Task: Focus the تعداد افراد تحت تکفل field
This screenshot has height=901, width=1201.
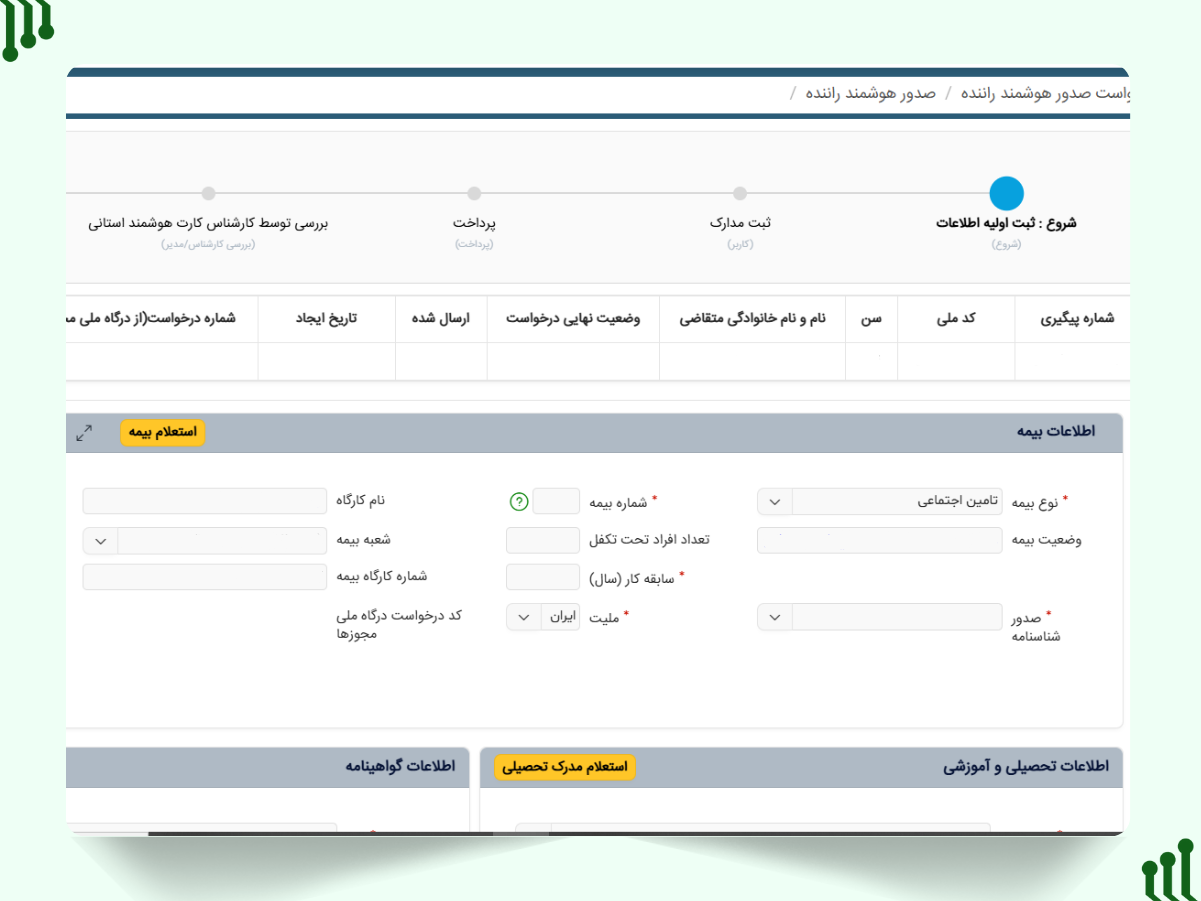Action: pyautogui.click(x=543, y=541)
